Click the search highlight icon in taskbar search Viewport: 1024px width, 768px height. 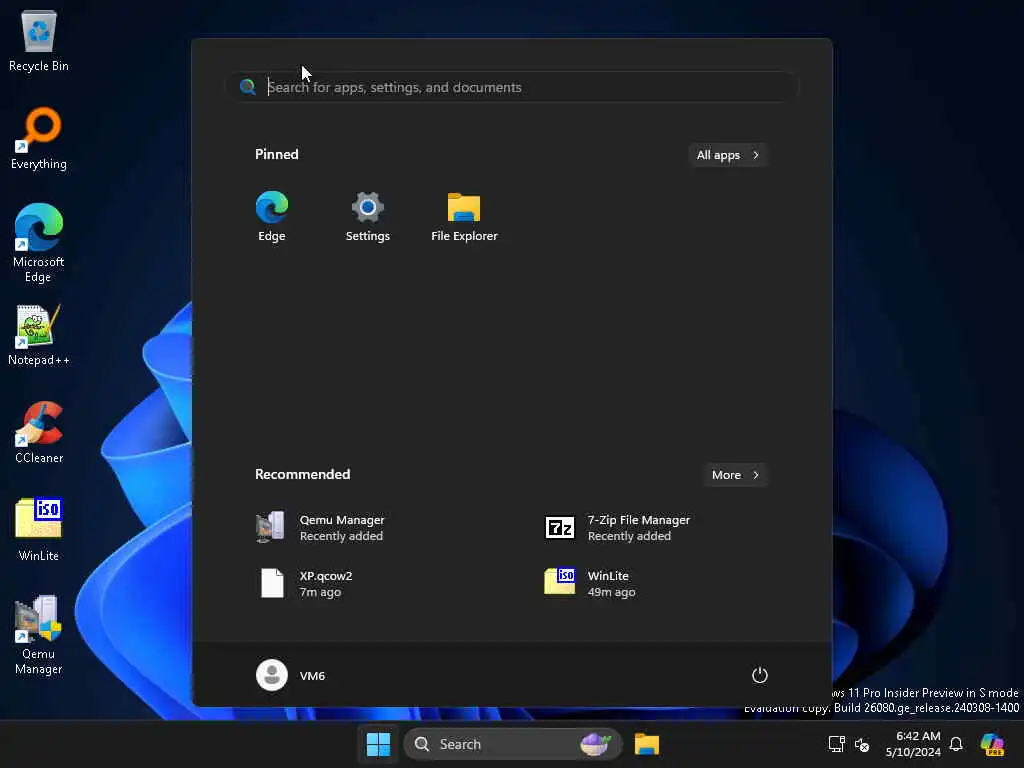coord(595,744)
